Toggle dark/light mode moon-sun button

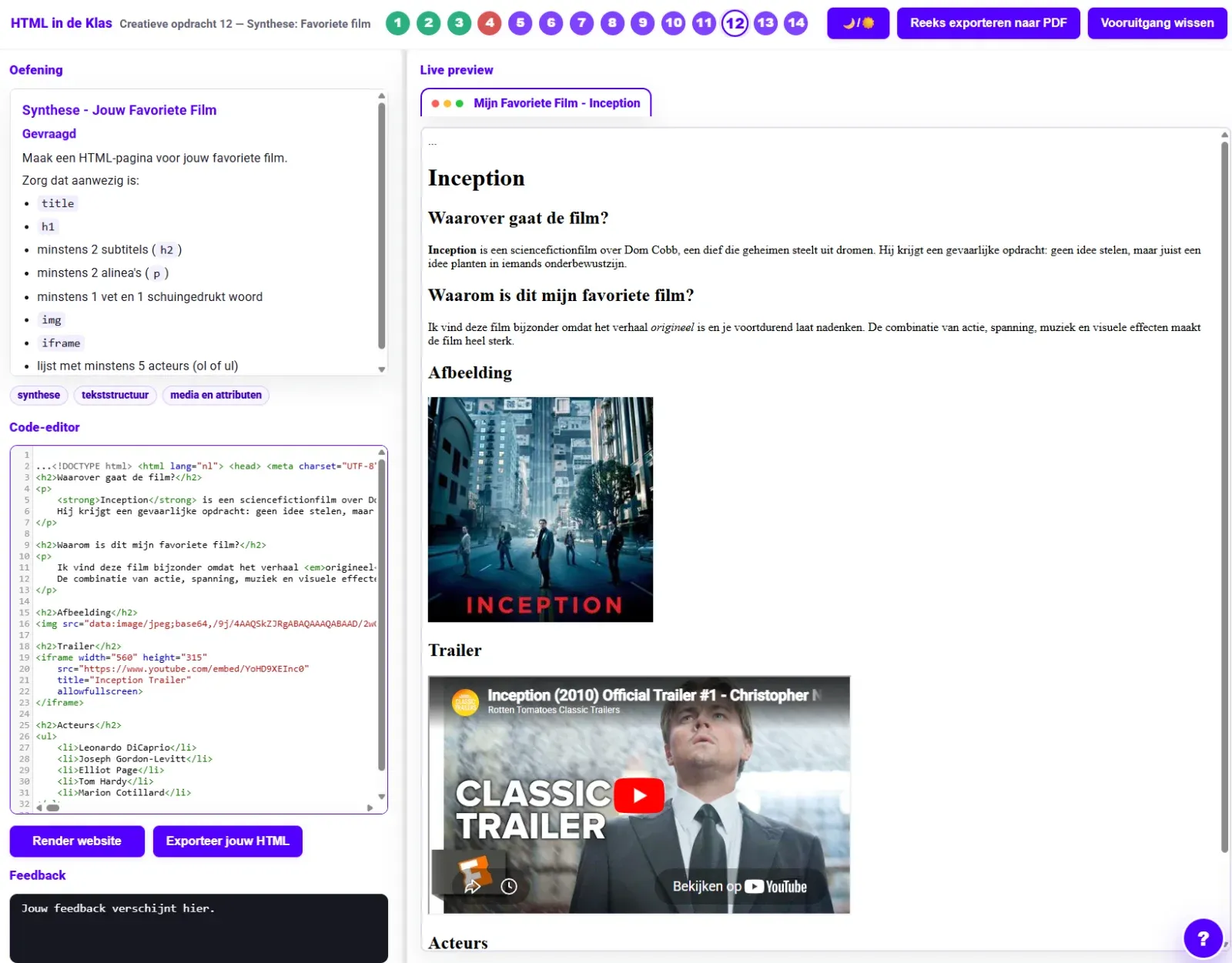[858, 23]
